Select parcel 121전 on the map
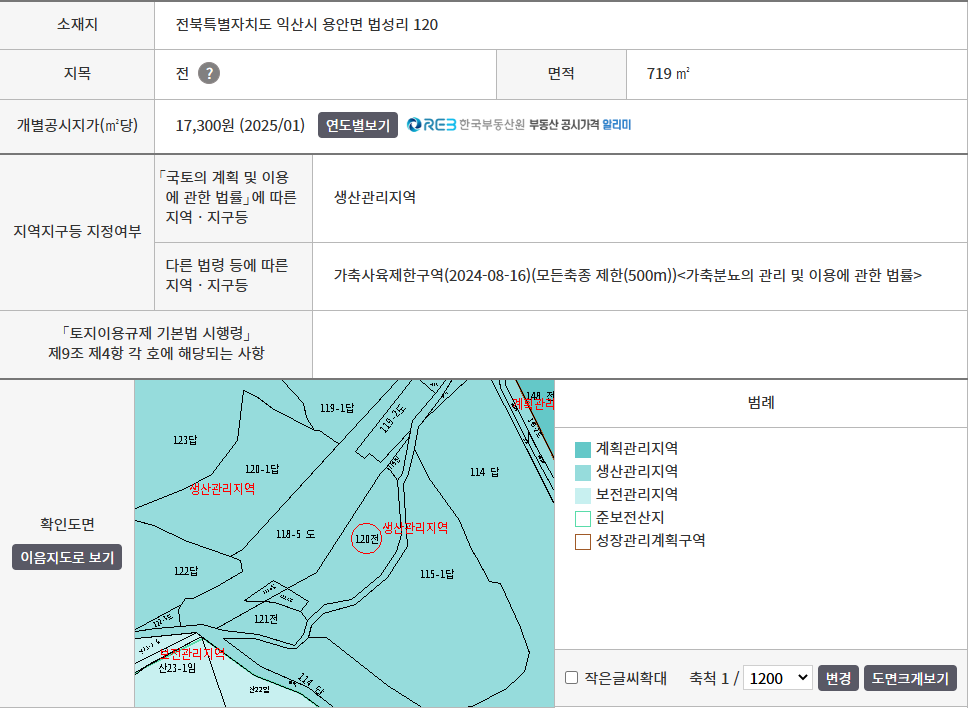 tap(265, 619)
